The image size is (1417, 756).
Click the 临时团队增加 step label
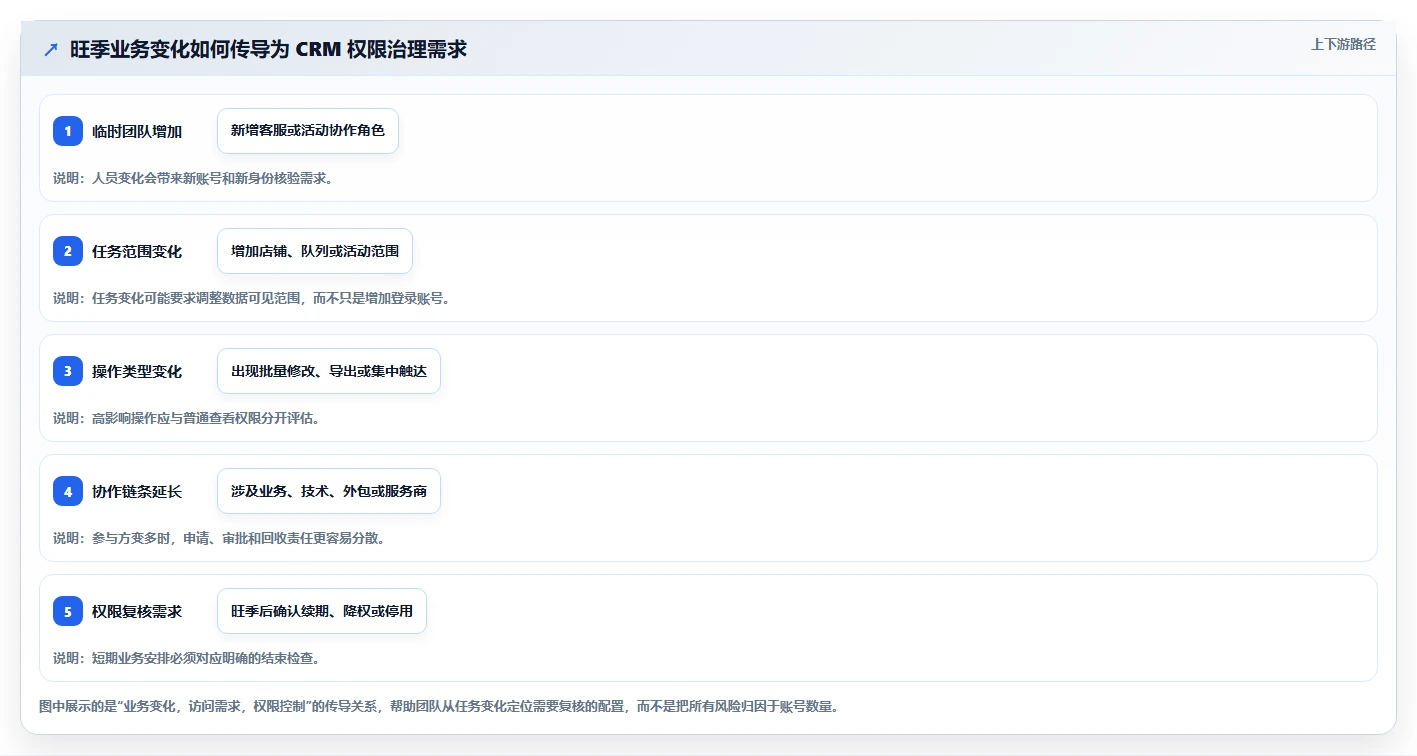coord(137,131)
